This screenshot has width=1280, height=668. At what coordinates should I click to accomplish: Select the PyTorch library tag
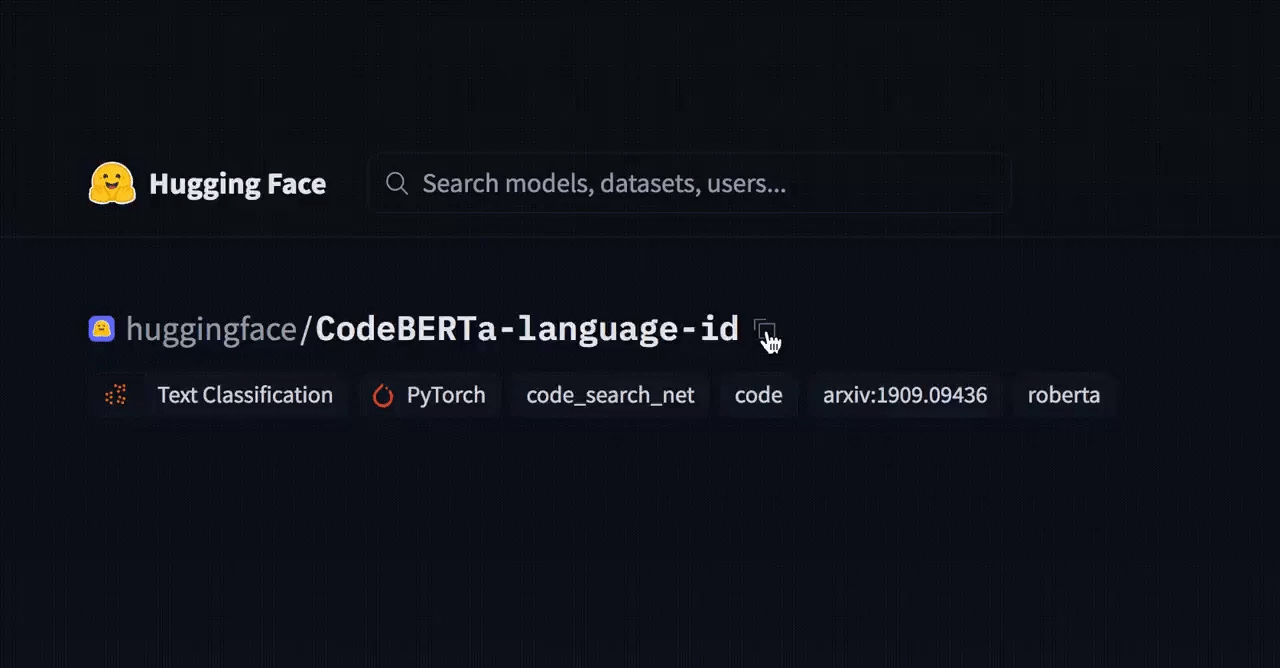(x=429, y=395)
